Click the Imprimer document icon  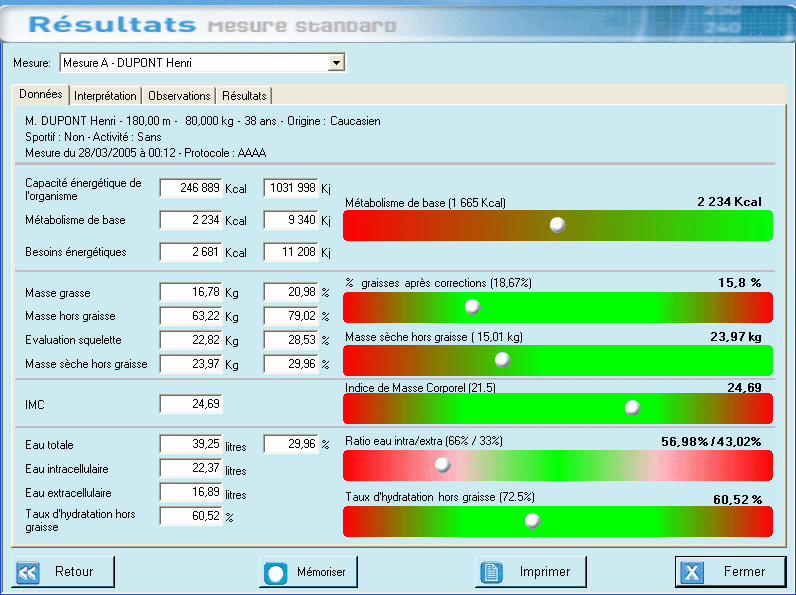[491, 572]
